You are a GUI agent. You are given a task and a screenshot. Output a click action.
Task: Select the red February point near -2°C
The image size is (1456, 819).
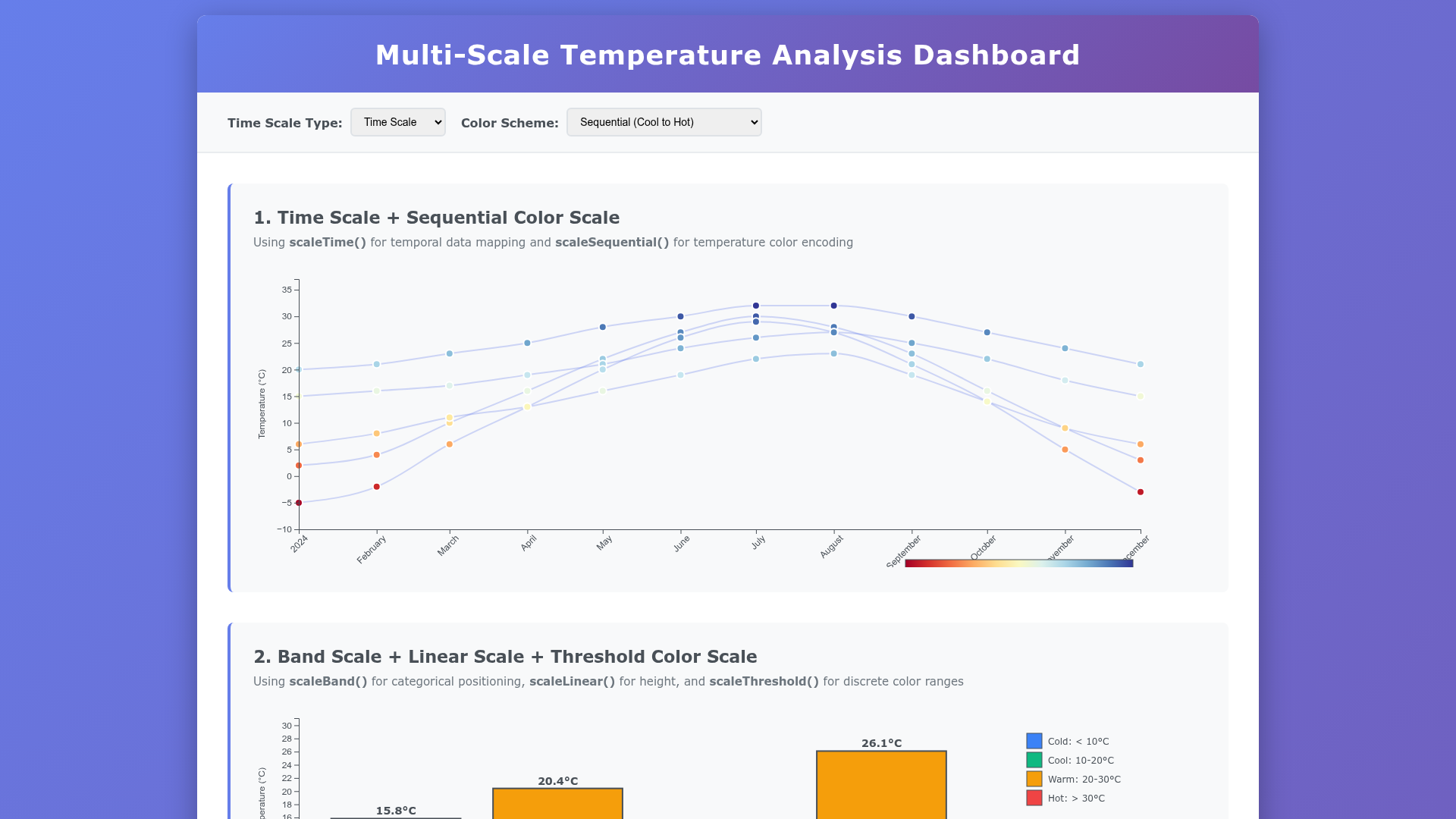pos(377,487)
